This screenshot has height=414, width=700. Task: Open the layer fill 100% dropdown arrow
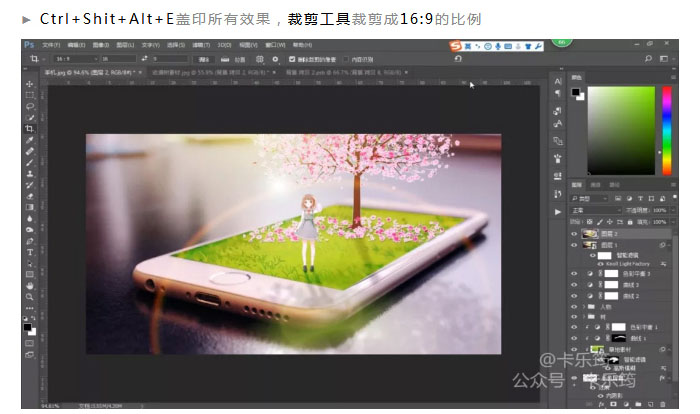pyautogui.click(x=673, y=222)
